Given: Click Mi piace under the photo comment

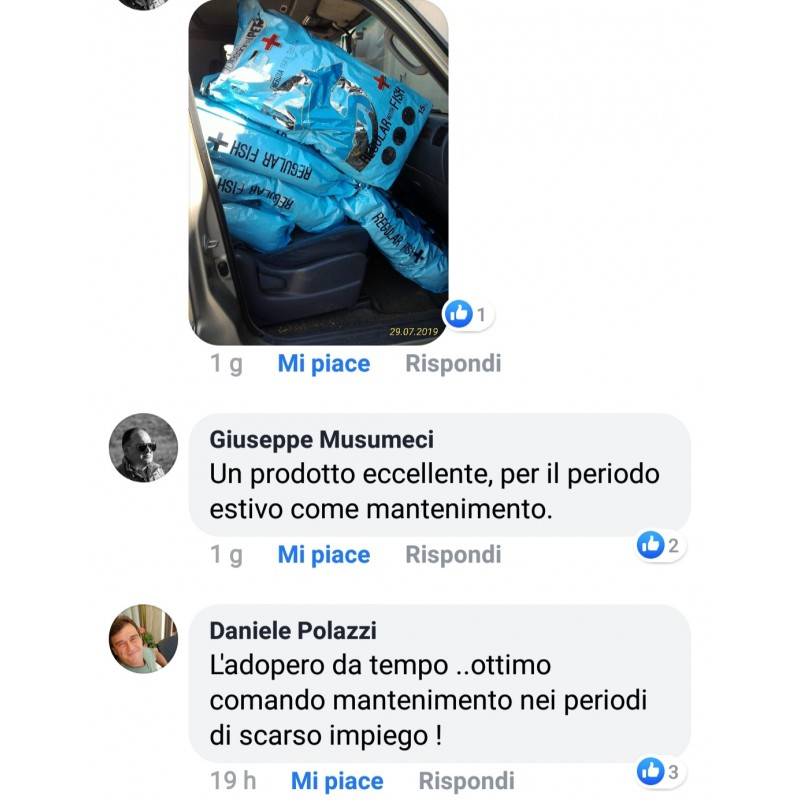Looking at the screenshot, I should pos(323,364).
